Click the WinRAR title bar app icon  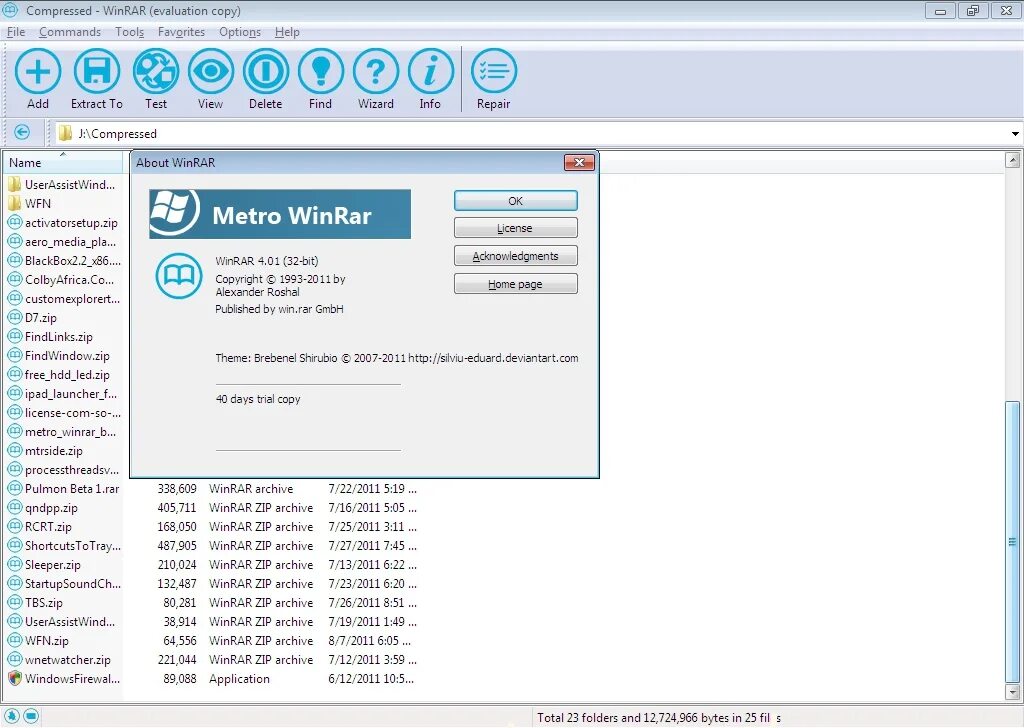pos(10,10)
